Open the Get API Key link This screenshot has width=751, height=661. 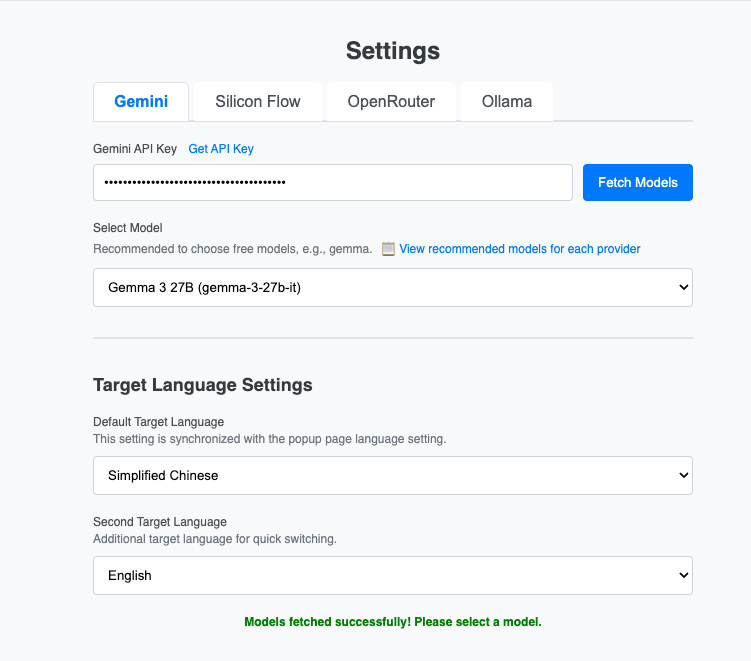(x=221, y=149)
